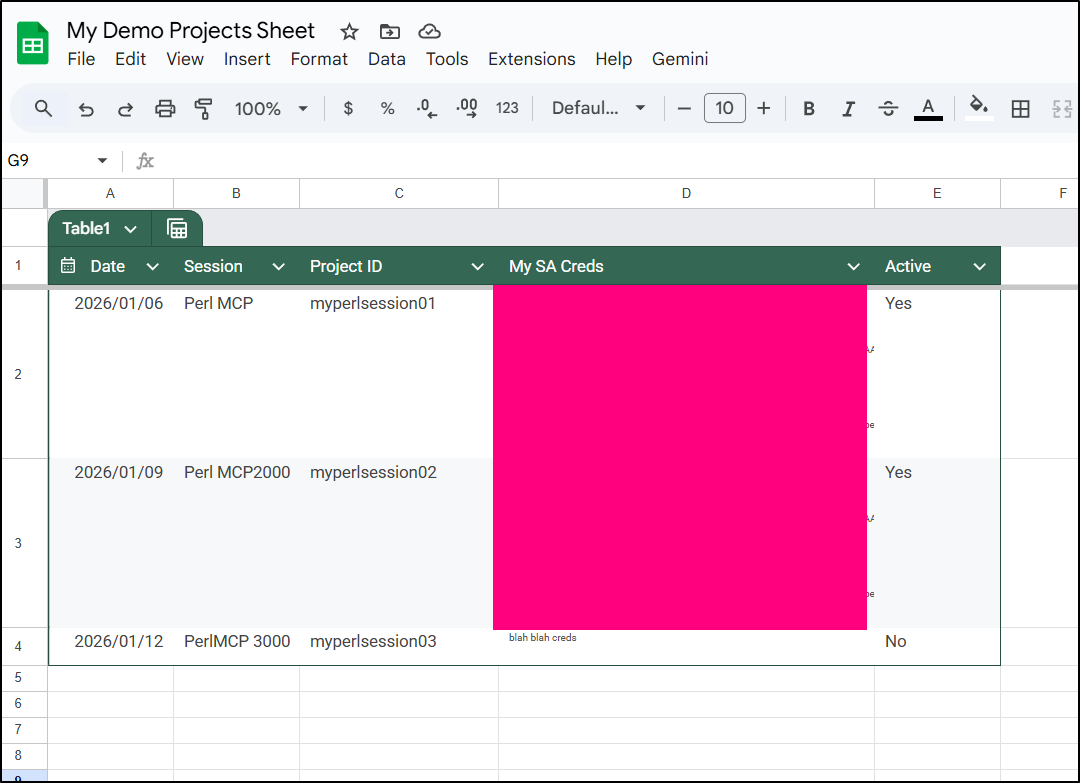Open the Active column filter dropdown
The height and width of the screenshot is (783, 1080).
coord(979,266)
